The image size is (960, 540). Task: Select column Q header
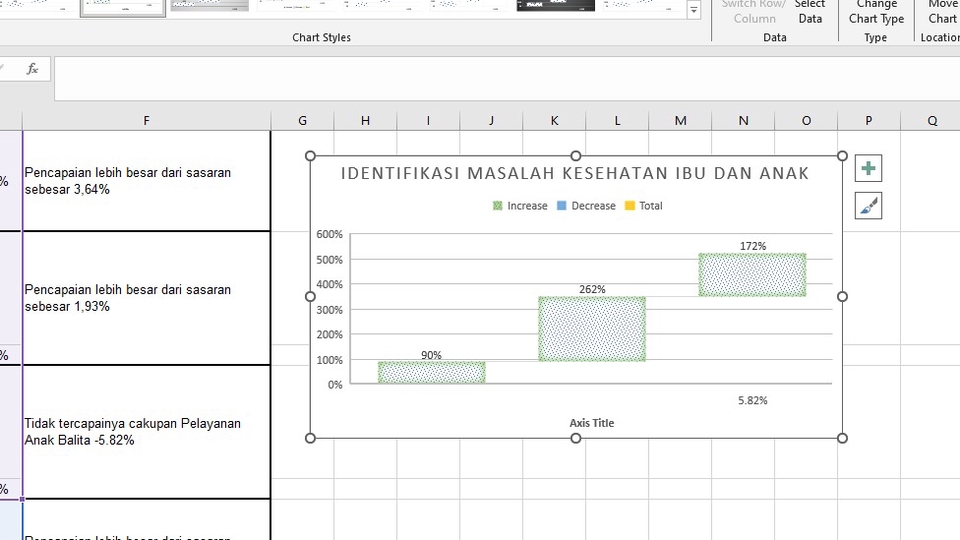coord(932,121)
